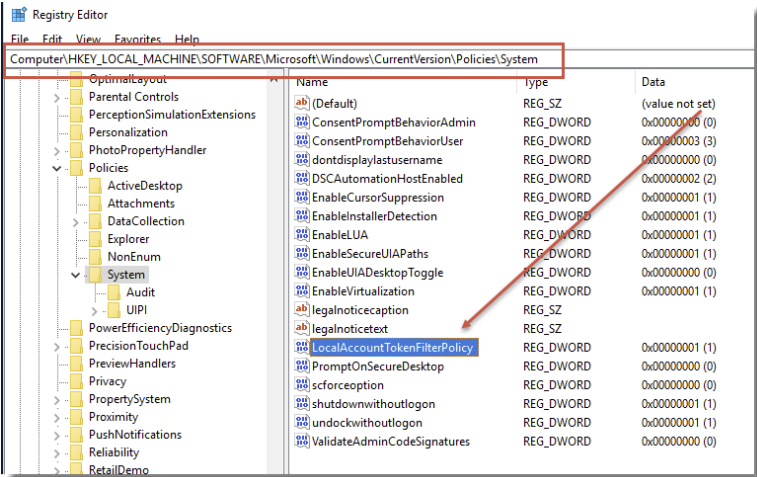Expand the DataCollection key

[75, 223]
